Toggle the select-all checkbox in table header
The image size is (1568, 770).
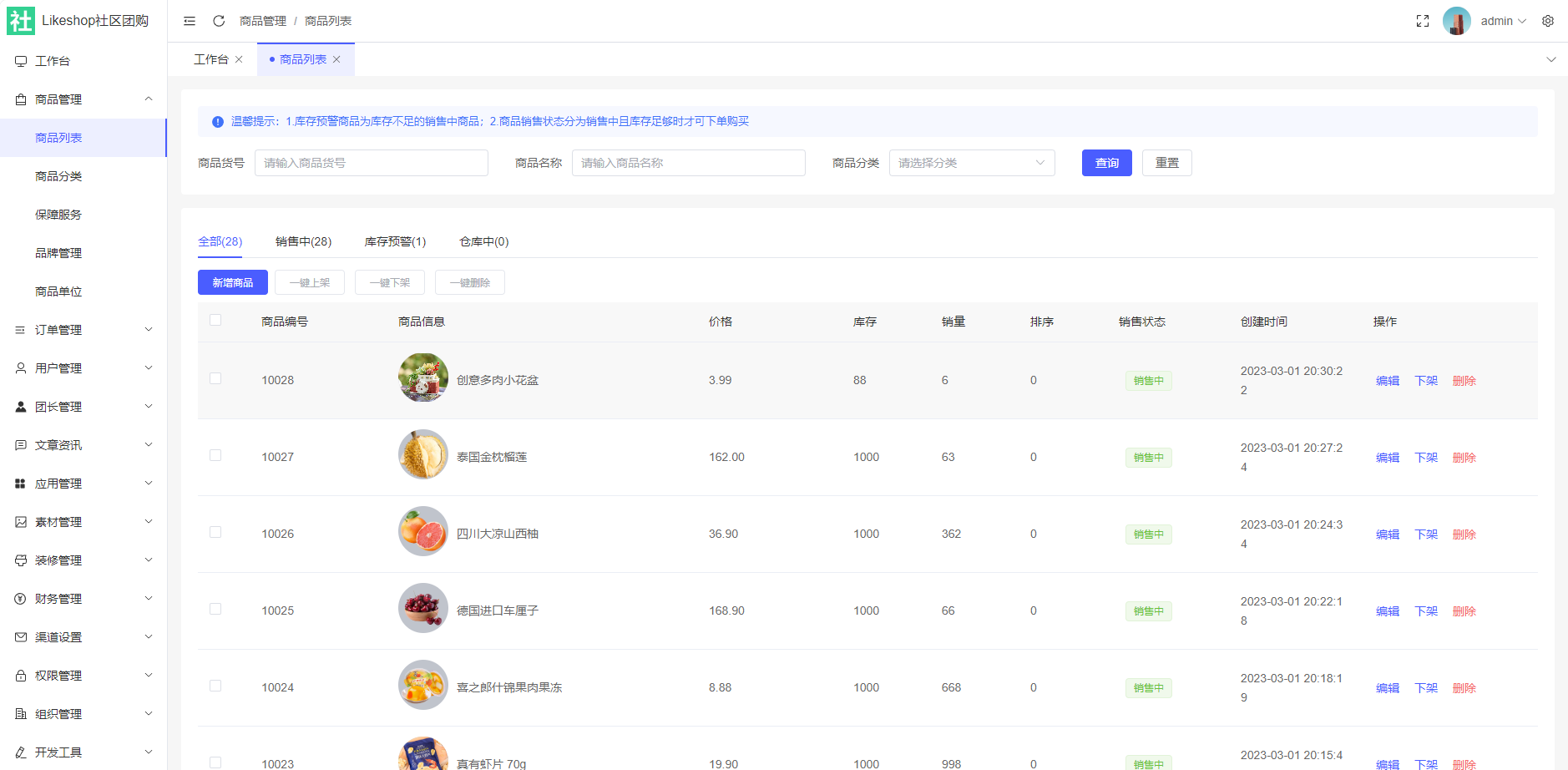point(215,320)
